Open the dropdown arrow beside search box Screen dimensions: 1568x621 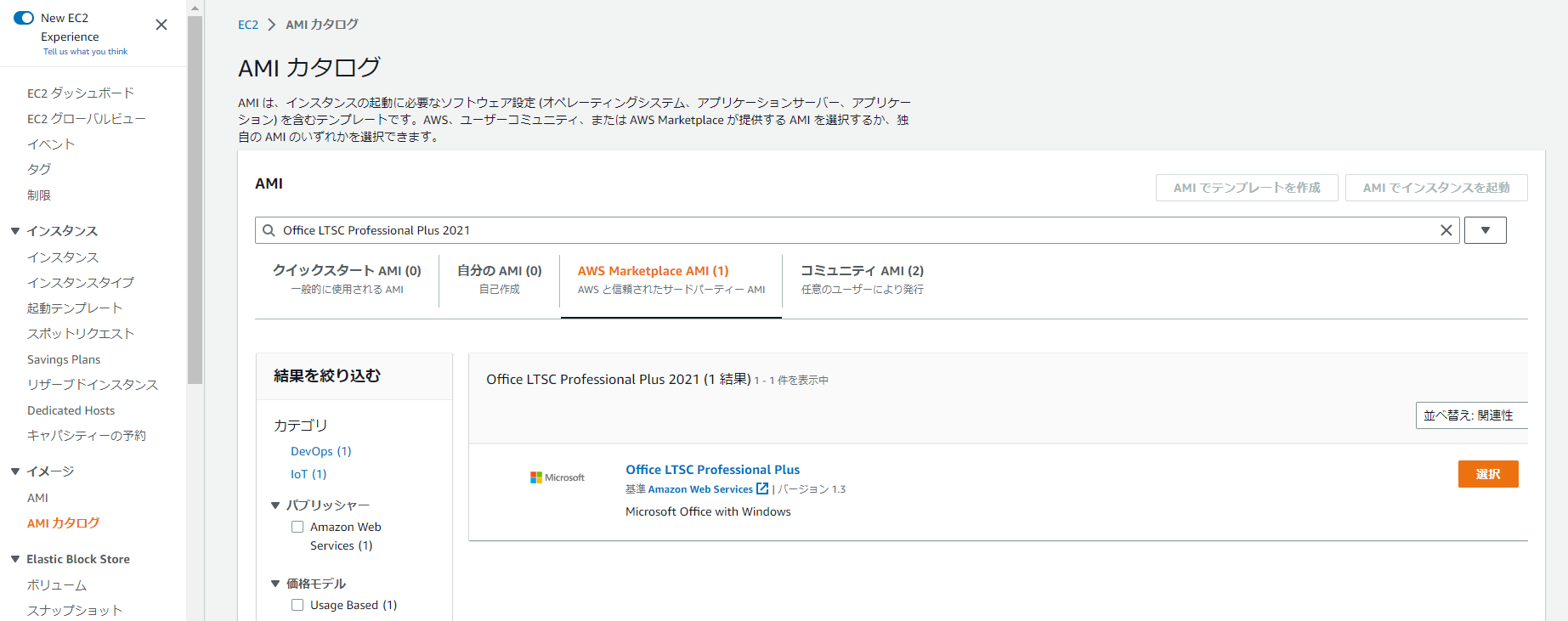click(x=1486, y=230)
